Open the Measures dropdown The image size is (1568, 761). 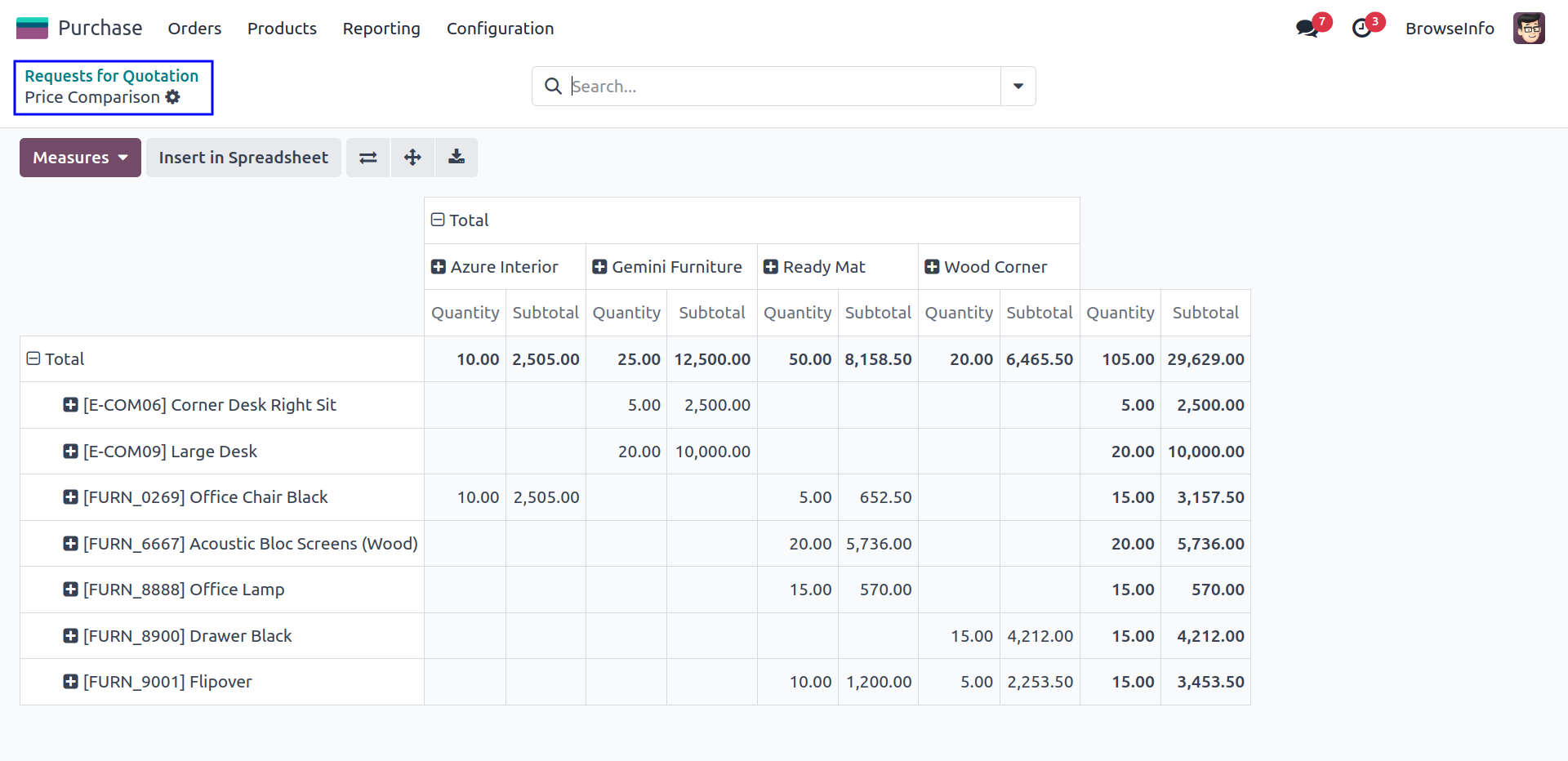pos(80,158)
